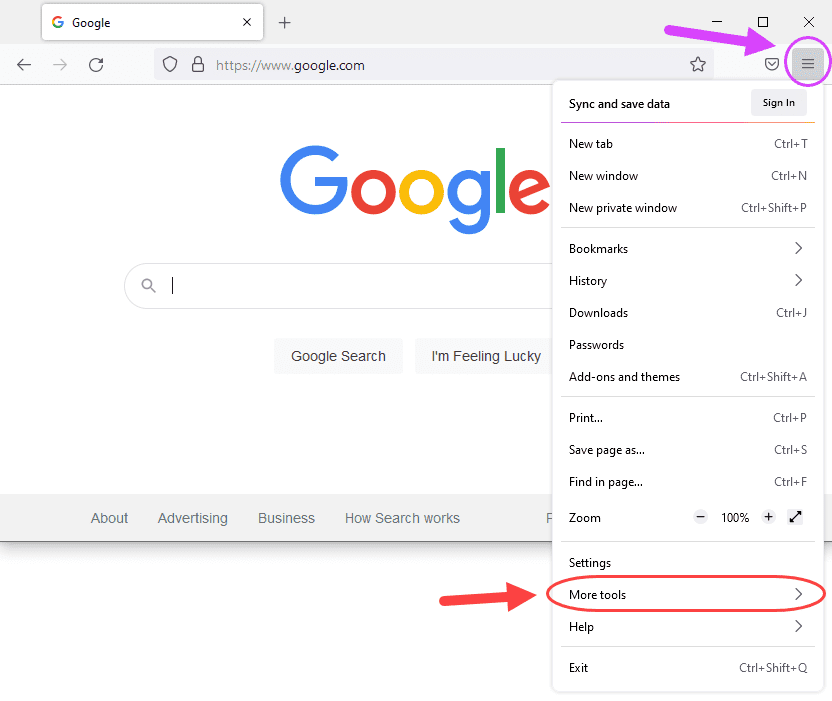Go back one page
This screenshot has width=832, height=701.
24,65
